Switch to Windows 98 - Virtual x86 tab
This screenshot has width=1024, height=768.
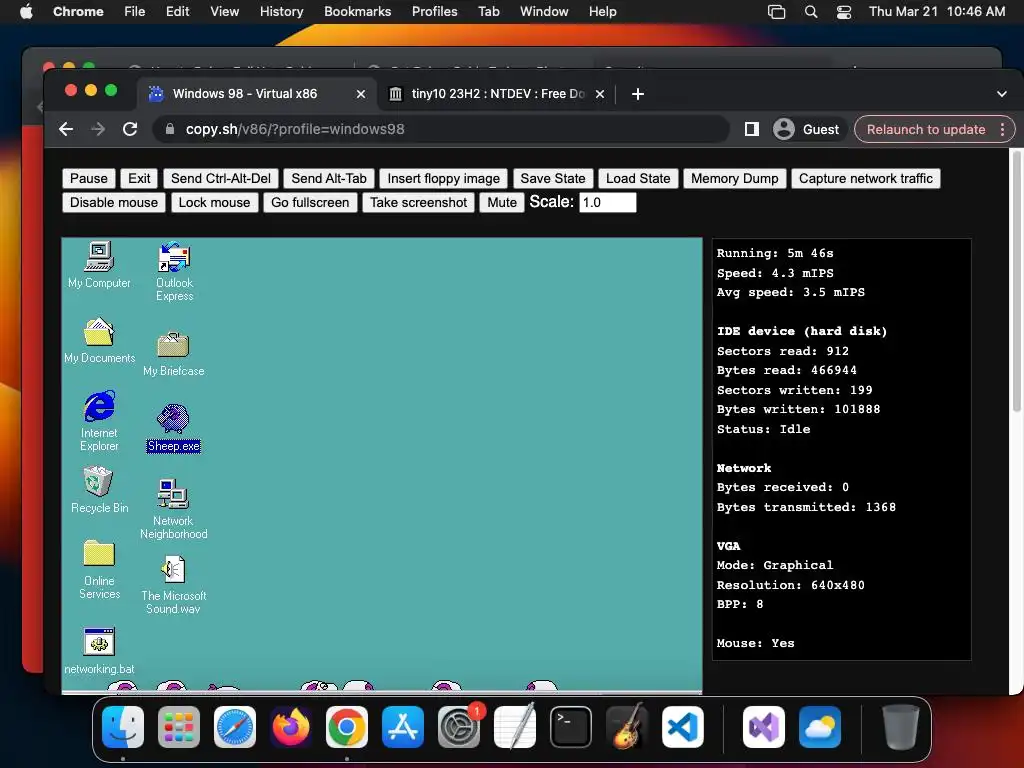(257, 94)
